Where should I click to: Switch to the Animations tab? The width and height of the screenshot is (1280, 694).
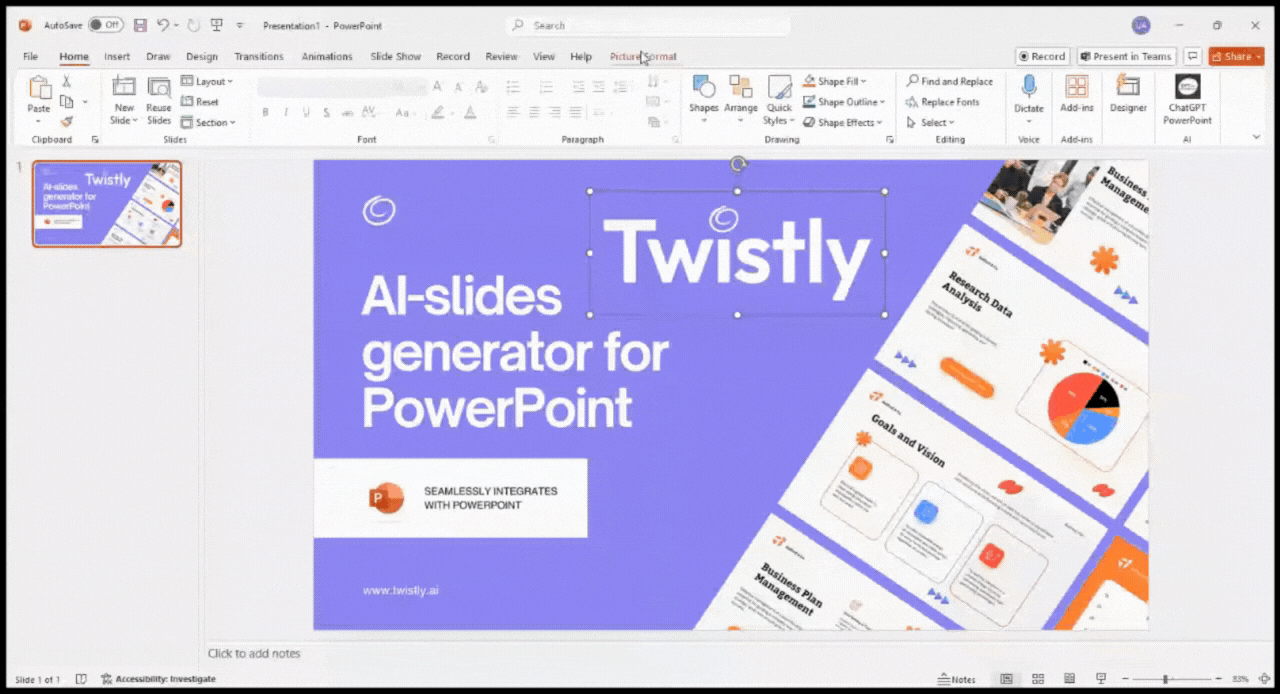click(327, 56)
